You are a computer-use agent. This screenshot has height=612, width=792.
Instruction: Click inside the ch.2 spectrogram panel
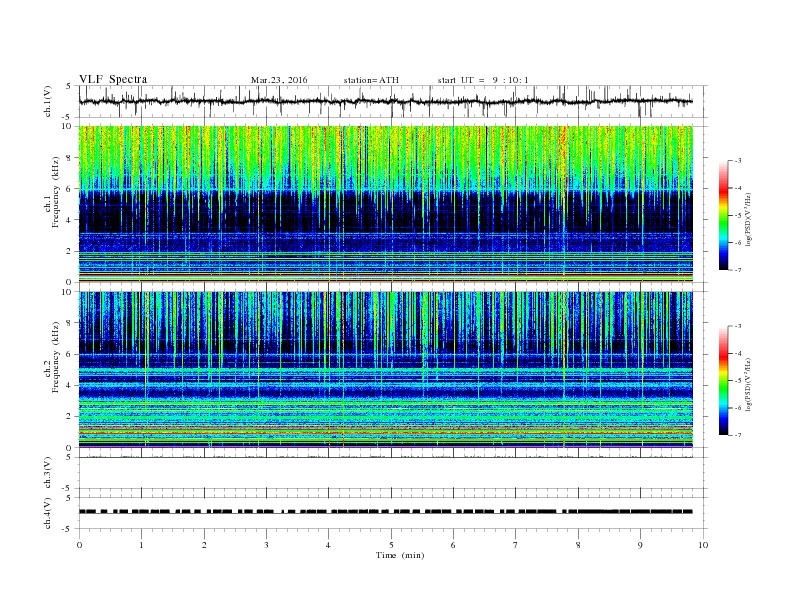pos(385,370)
